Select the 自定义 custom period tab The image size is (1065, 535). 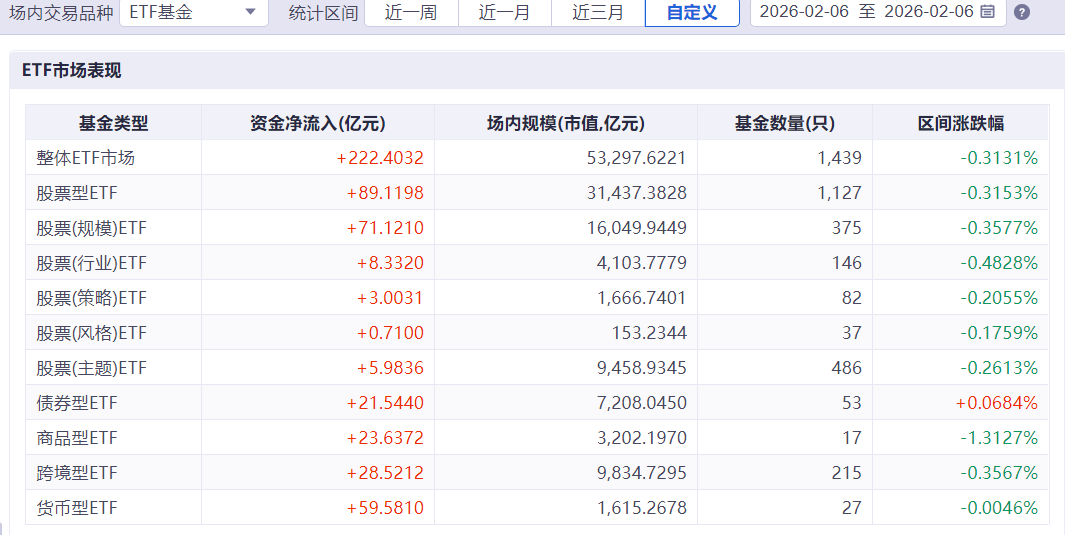(x=692, y=12)
